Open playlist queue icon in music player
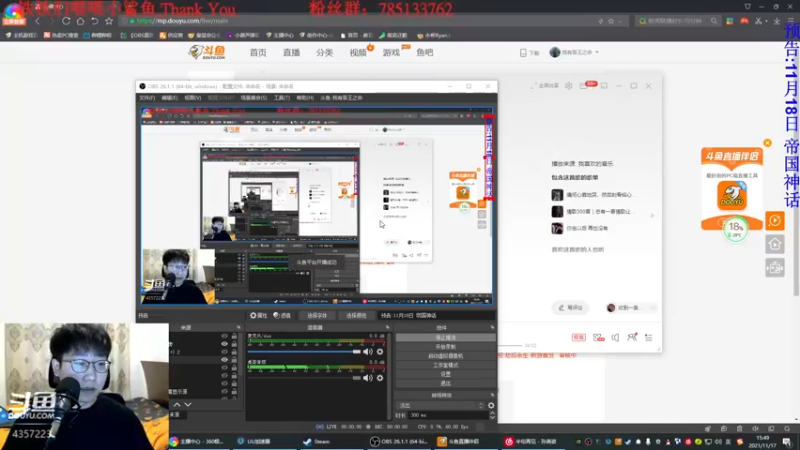 (648, 337)
